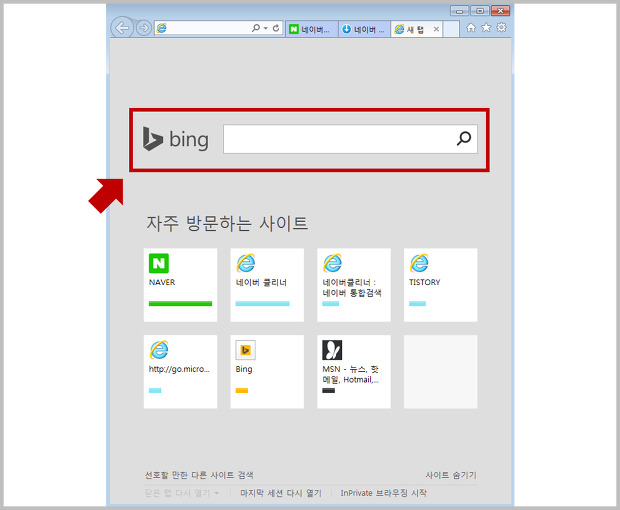Click the browser Back arrow button
Screen dimensions: 620x510
click(122, 28)
